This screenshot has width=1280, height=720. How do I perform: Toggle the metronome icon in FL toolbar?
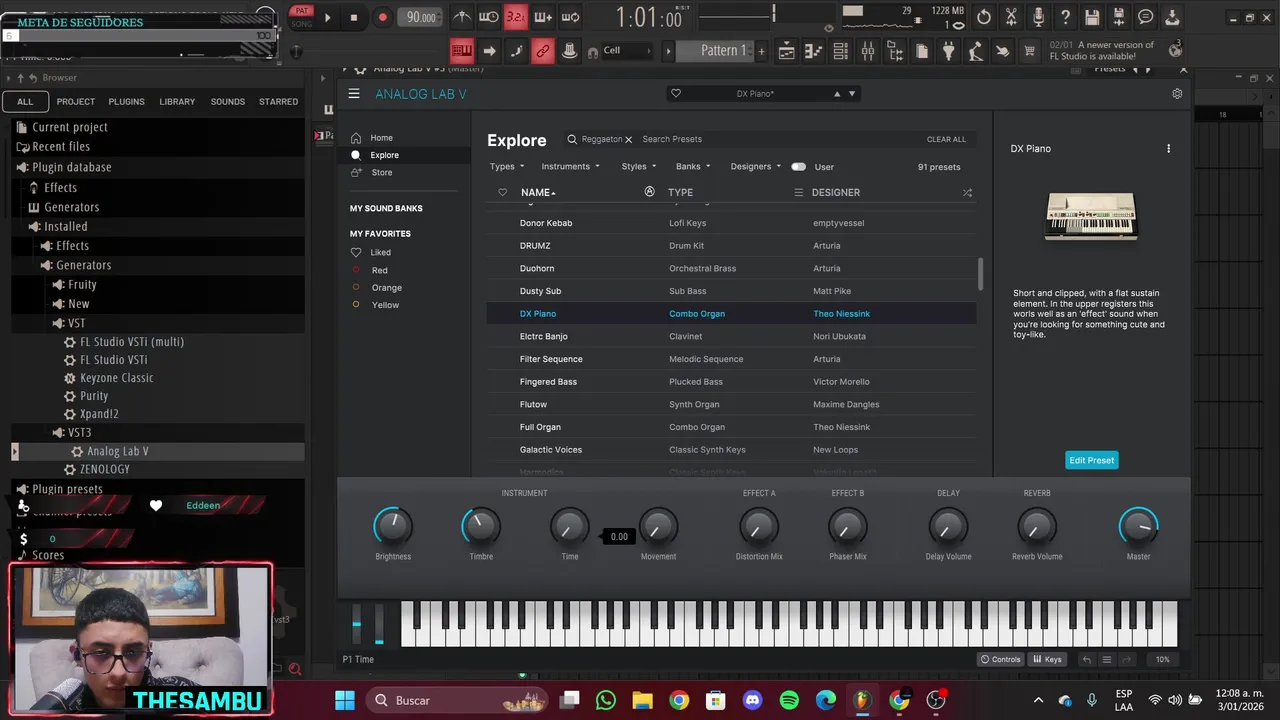462,17
